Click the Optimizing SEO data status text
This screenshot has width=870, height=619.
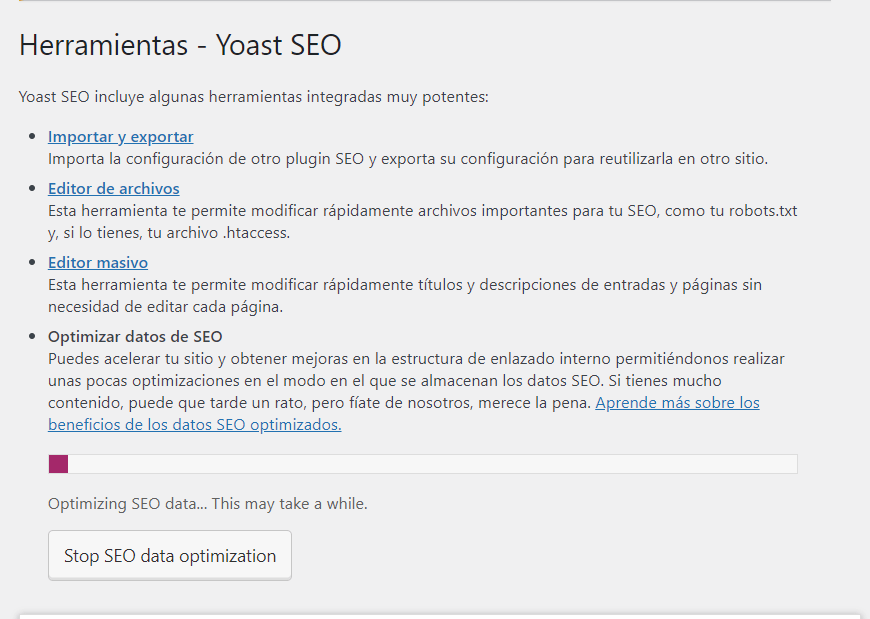pyautogui.click(x=208, y=504)
